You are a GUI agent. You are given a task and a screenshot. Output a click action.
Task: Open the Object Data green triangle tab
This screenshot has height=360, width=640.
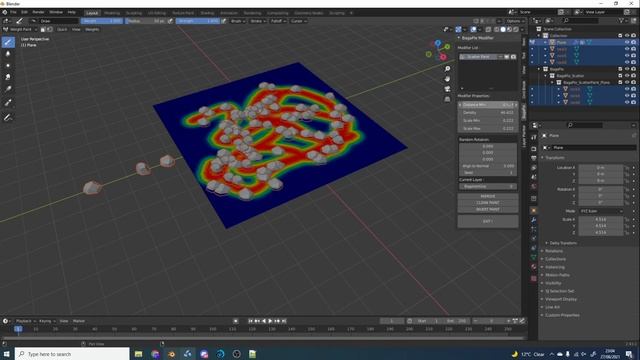534,257
